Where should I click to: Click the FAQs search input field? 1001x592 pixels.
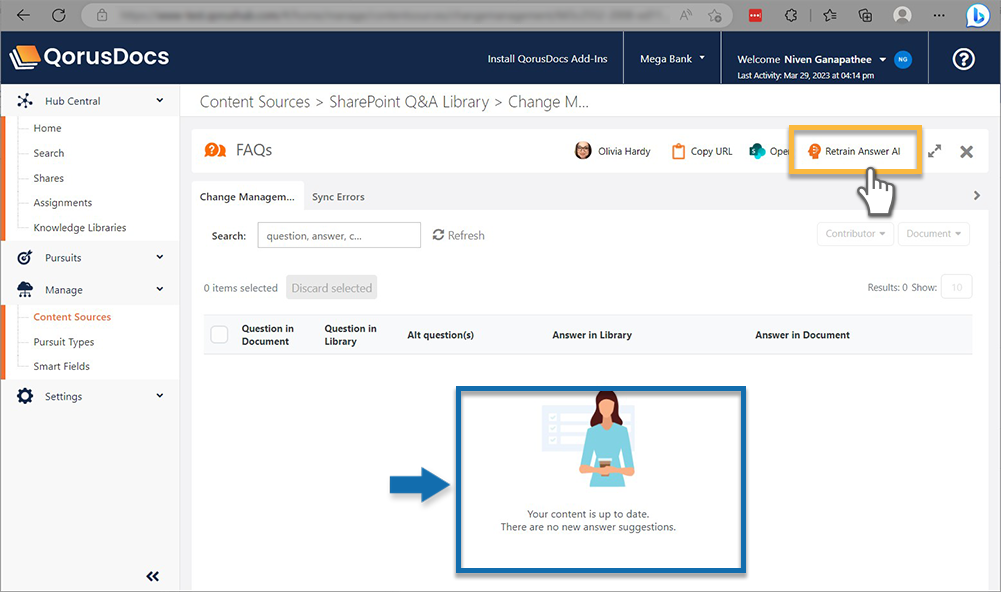click(x=339, y=235)
